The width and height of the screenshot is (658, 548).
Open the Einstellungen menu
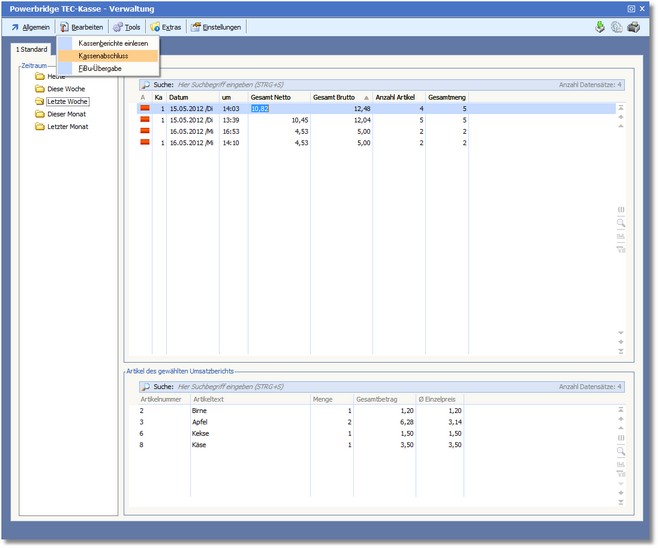pyautogui.click(x=216, y=27)
